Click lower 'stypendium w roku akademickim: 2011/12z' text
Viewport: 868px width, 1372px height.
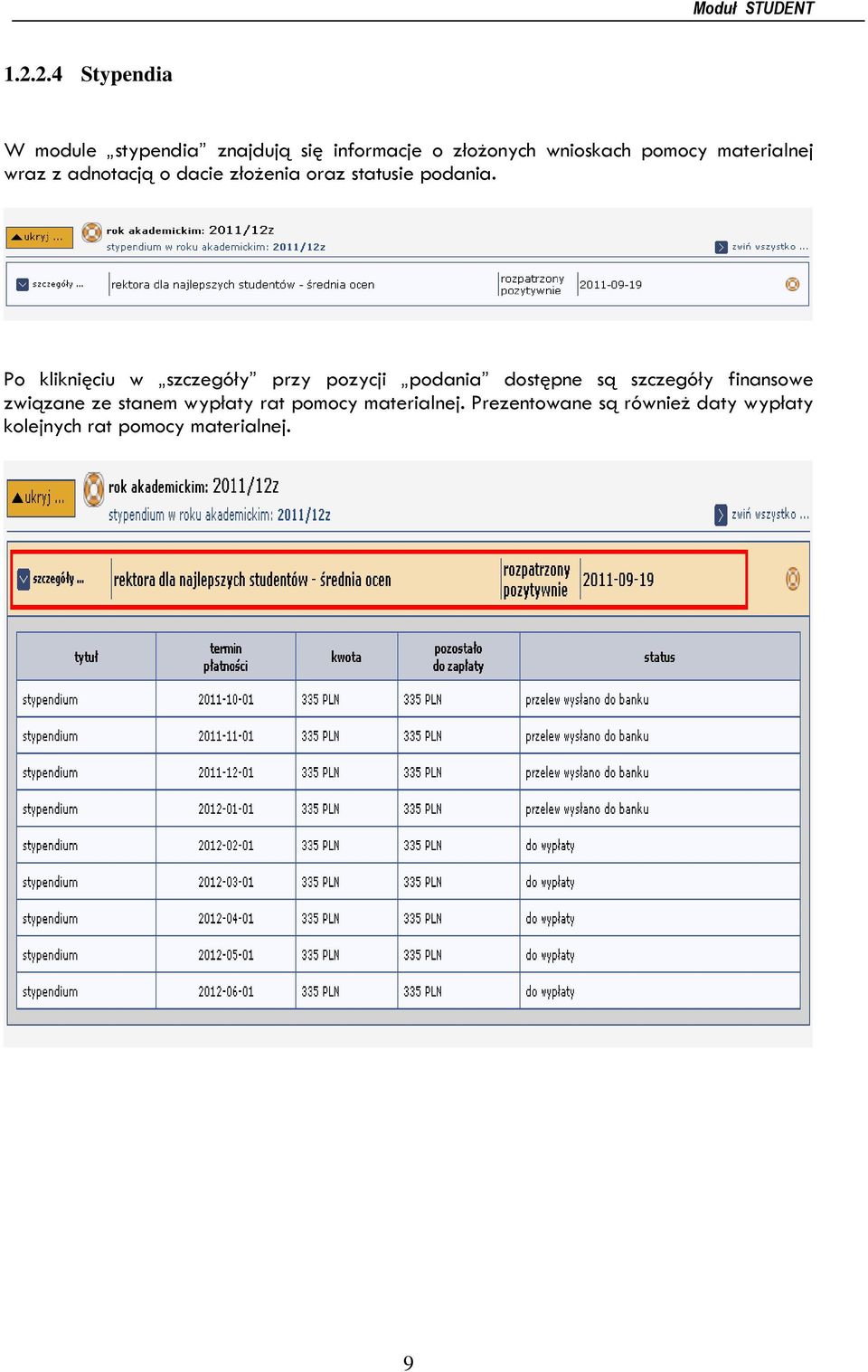pyautogui.click(x=220, y=515)
